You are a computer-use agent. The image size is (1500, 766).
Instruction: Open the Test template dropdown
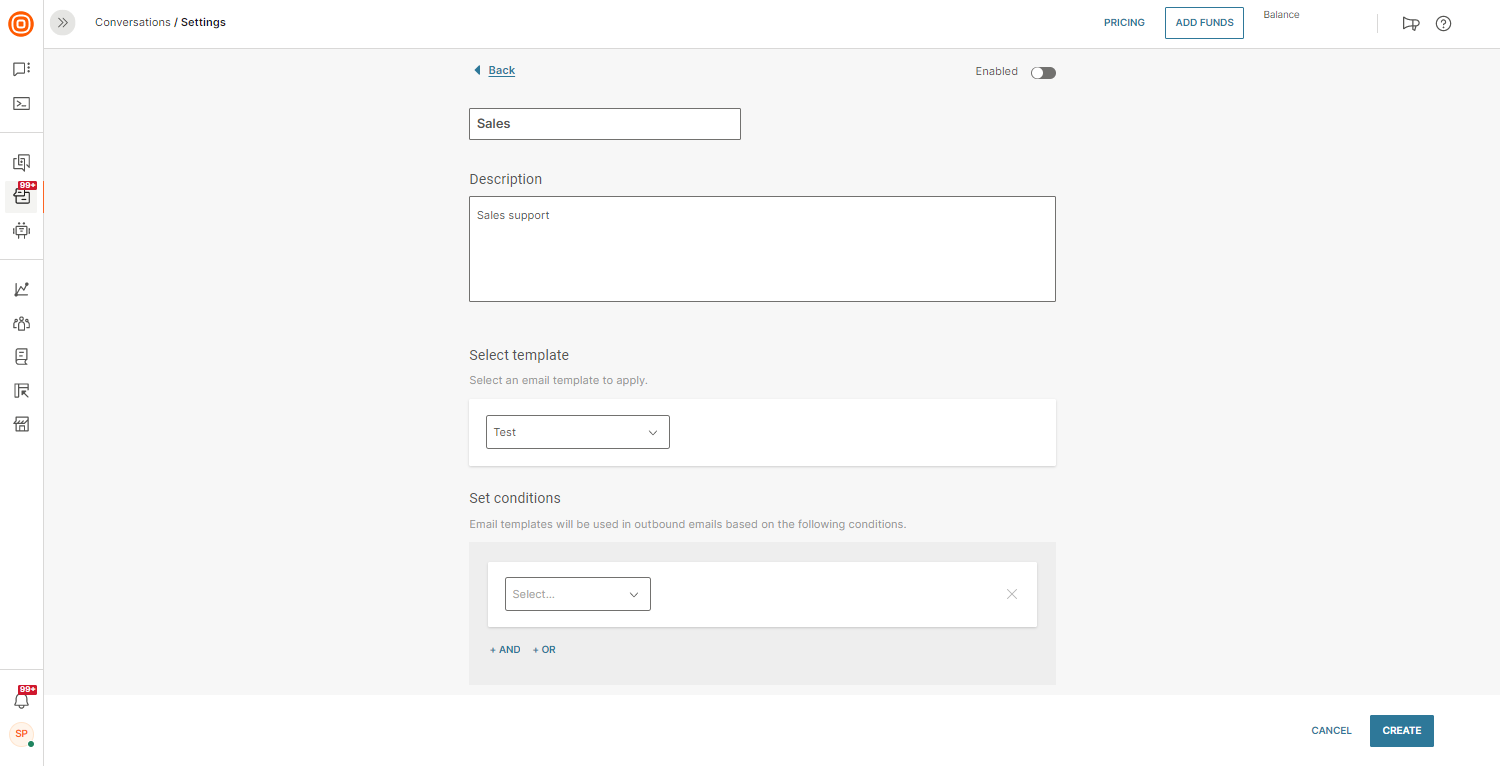click(577, 432)
